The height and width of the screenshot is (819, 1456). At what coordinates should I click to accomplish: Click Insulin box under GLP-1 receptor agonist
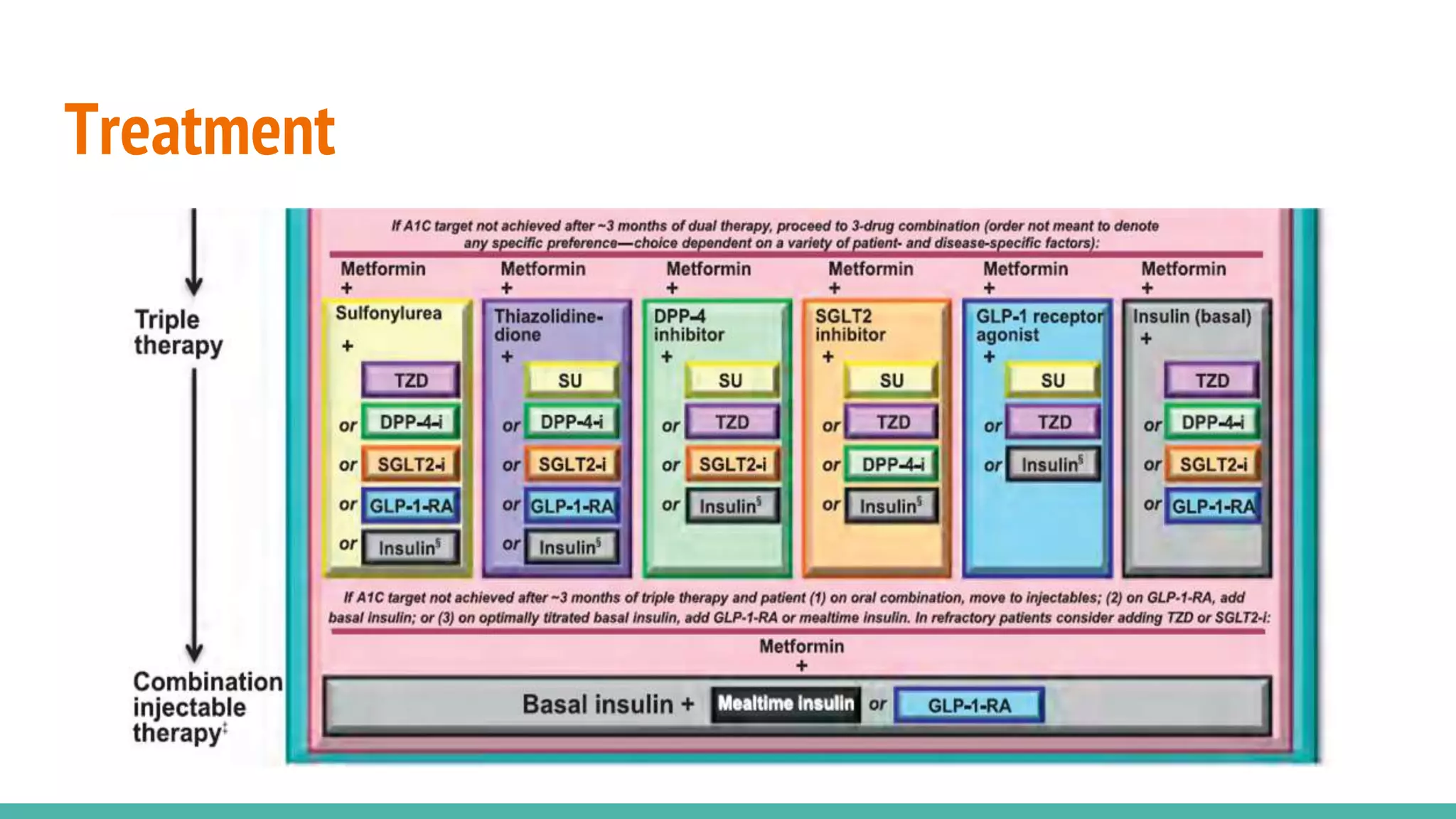[1052, 464]
